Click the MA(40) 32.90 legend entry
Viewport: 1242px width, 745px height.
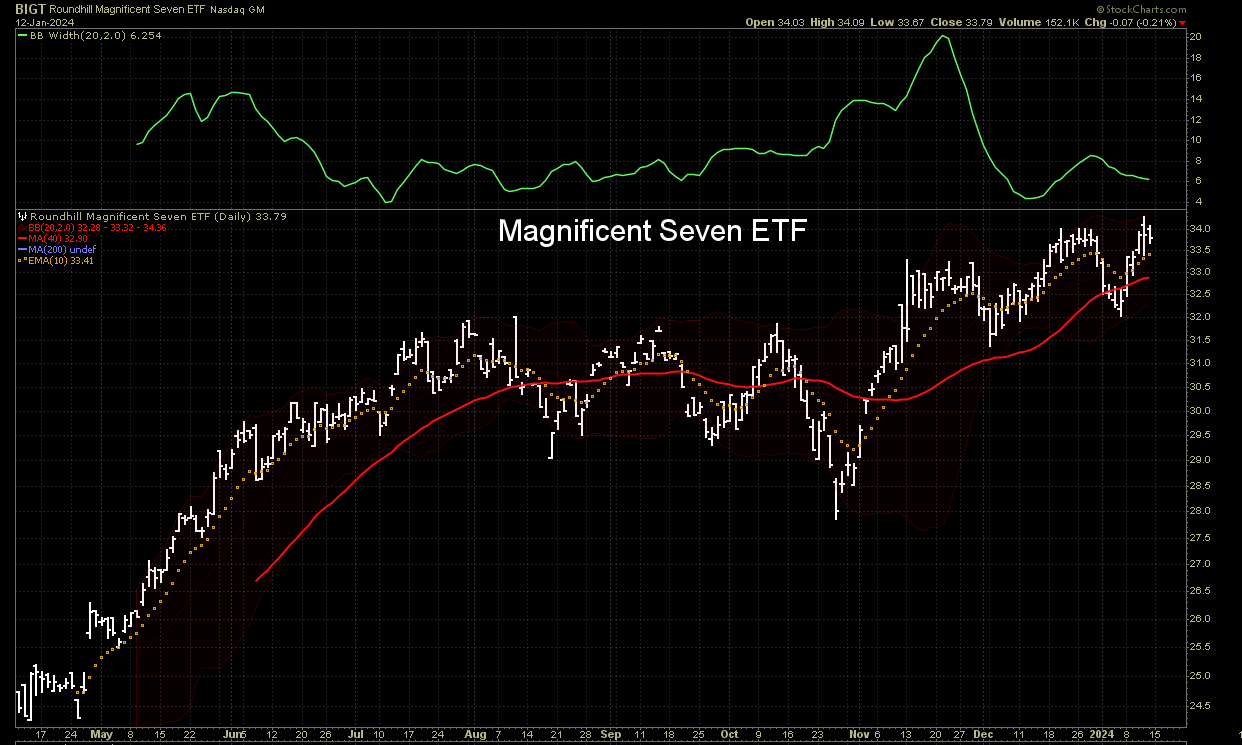coord(60,239)
